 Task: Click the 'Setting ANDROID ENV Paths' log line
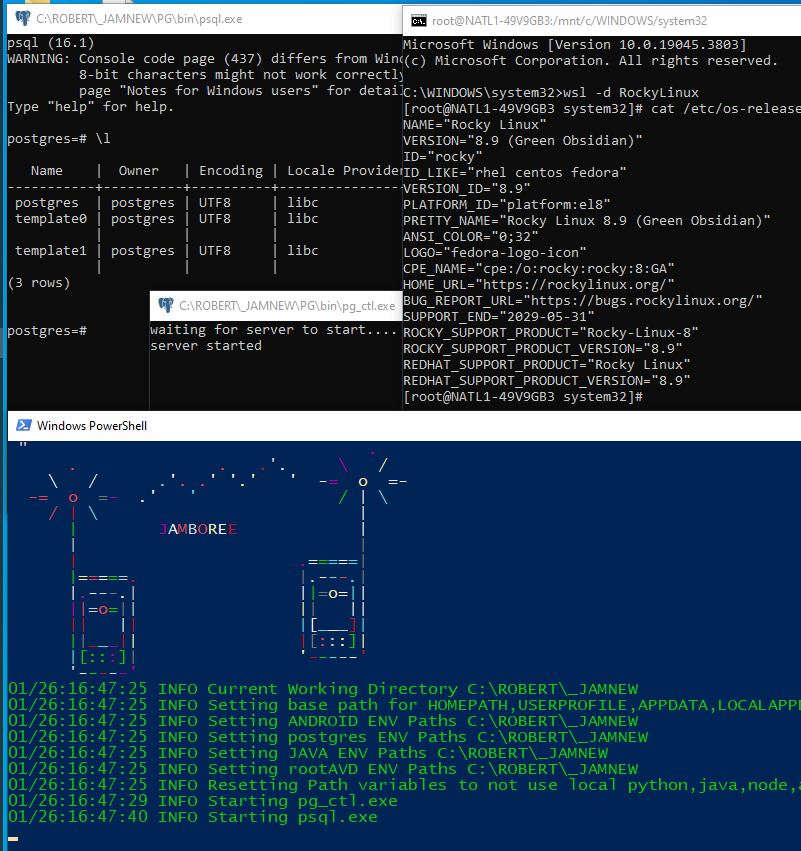[323, 721]
